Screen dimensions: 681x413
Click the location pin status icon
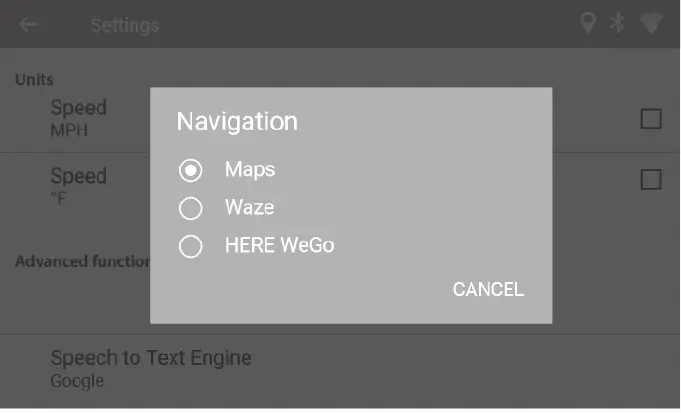click(588, 24)
